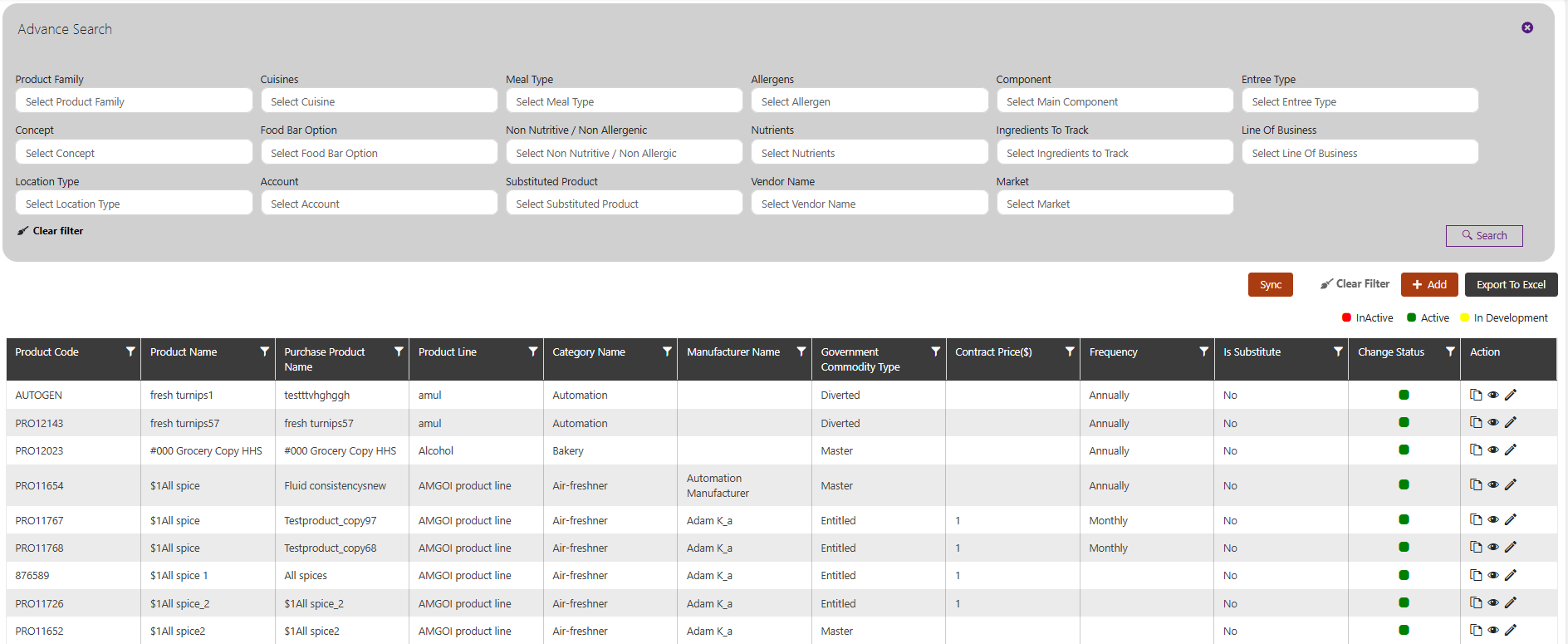This screenshot has height=644, width=1568.
Task: Click the green status dot for PRO11726
Action: click(x=1404, y=602)
